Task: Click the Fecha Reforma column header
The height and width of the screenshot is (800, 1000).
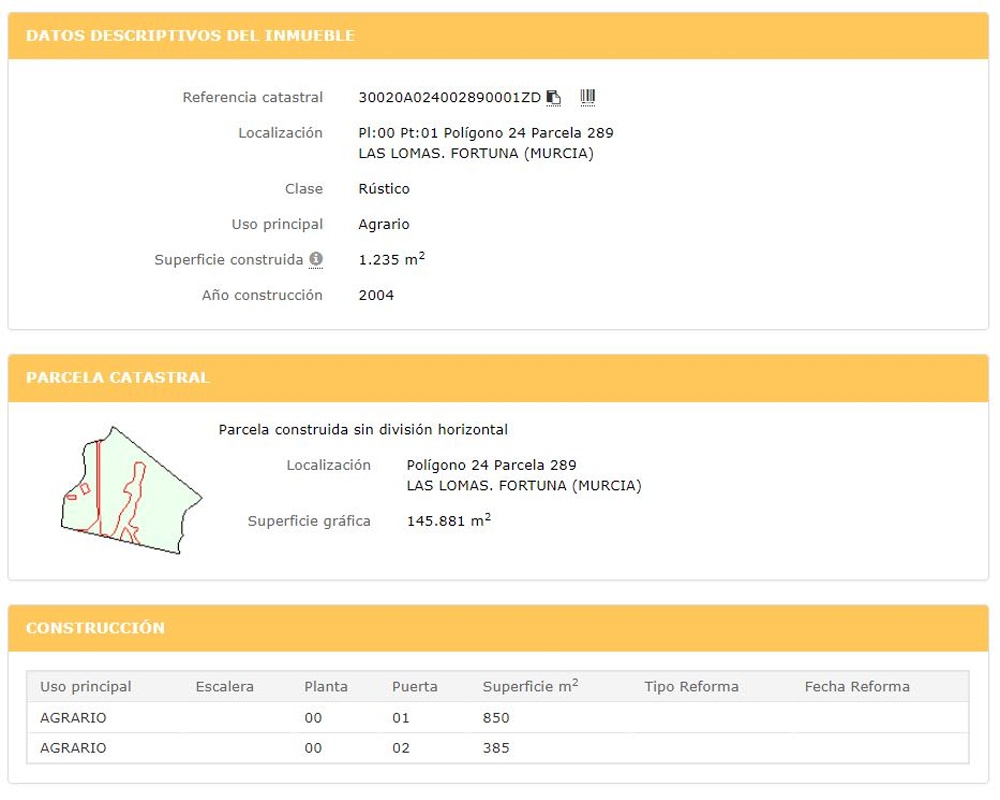Action: [x=857, y=687]
